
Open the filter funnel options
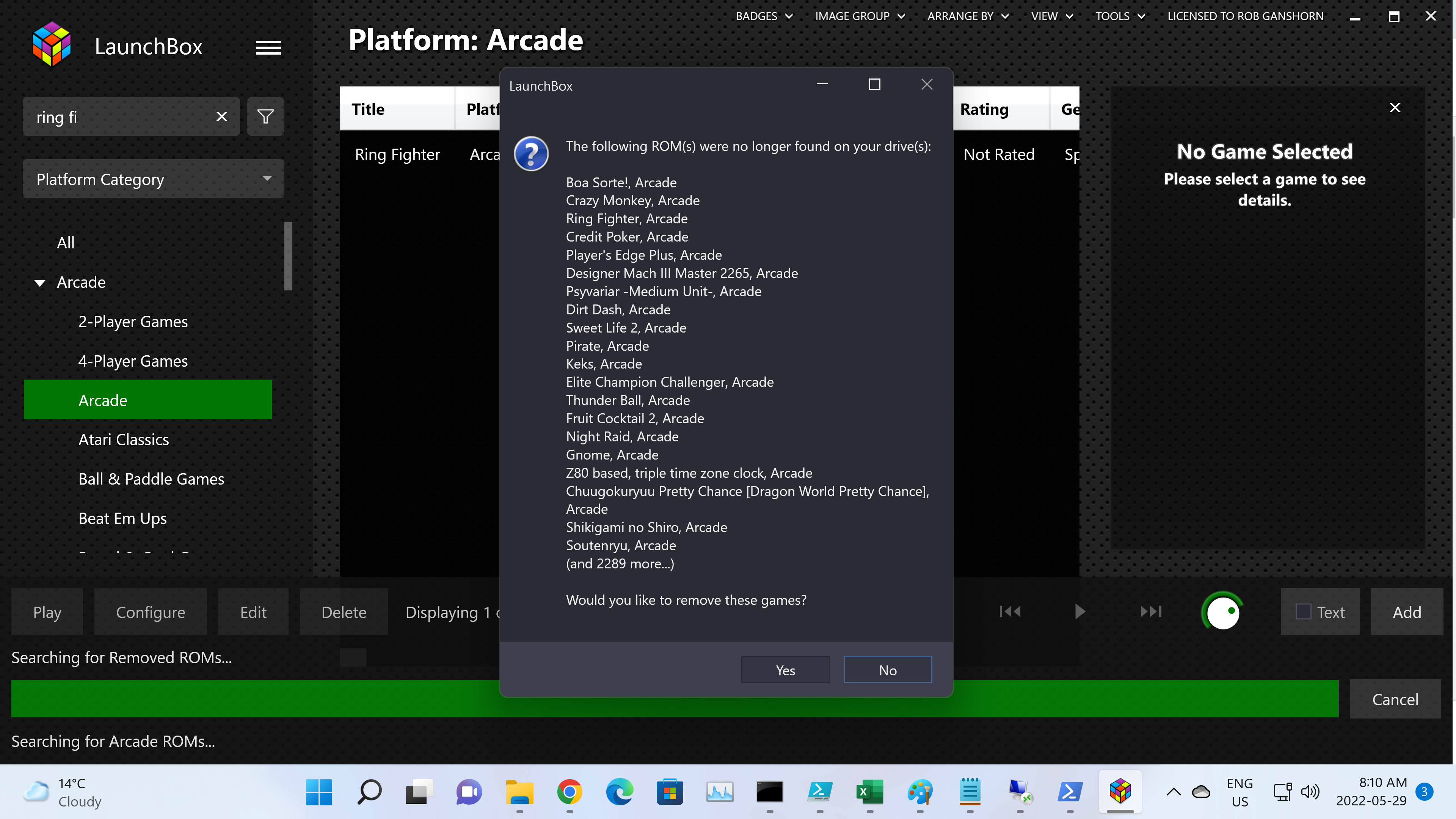click(x=265, y=116)
